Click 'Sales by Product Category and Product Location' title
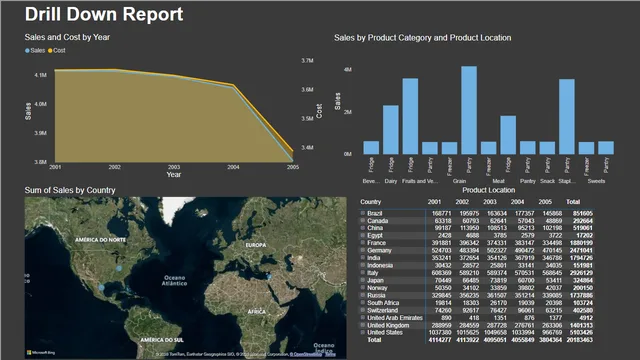Image resolution: width=640 pixels, height=360 pixels. (422, 38)
